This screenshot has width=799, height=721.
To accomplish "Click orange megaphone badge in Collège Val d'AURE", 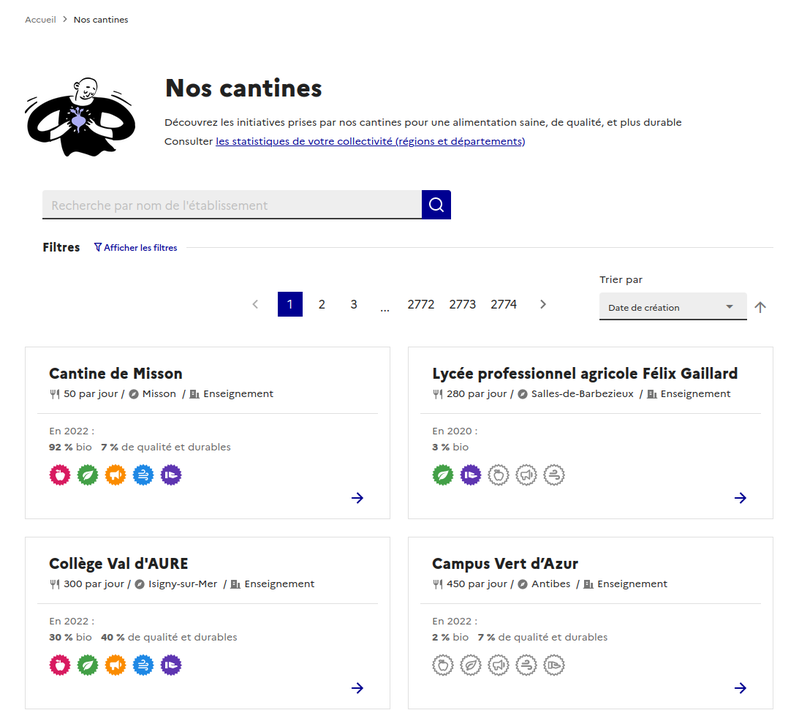I will click(x=115, y=665).
